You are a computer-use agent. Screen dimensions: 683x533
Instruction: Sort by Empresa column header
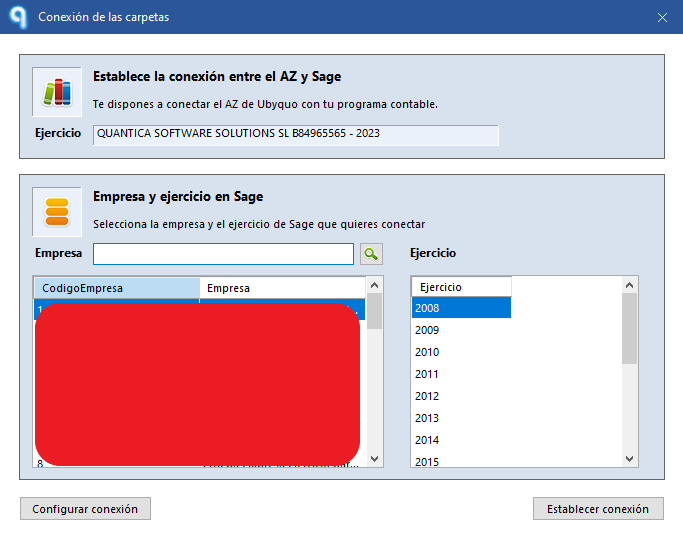click(x=282, y=288)
